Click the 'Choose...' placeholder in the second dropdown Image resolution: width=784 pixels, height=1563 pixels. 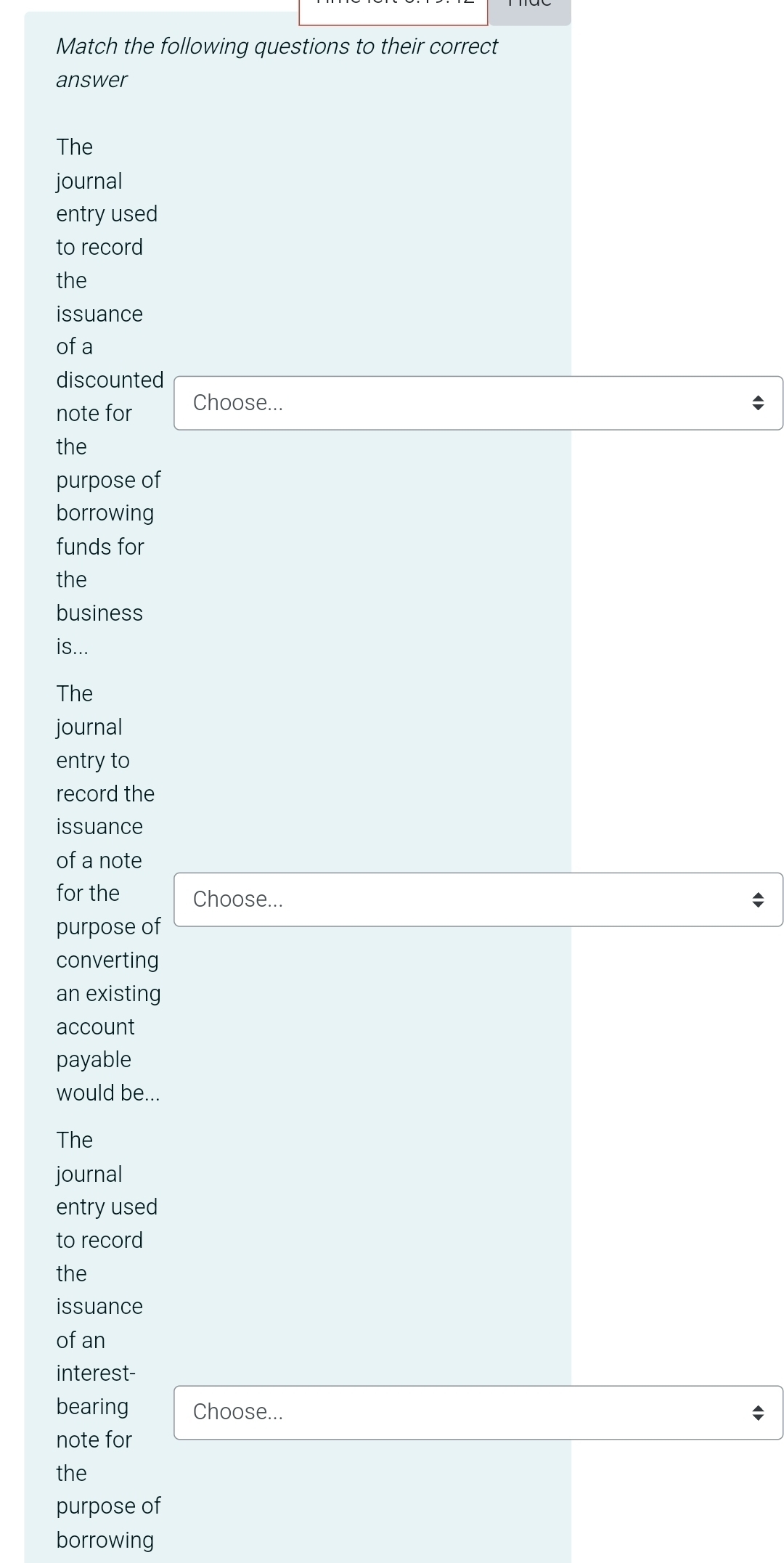238,899
